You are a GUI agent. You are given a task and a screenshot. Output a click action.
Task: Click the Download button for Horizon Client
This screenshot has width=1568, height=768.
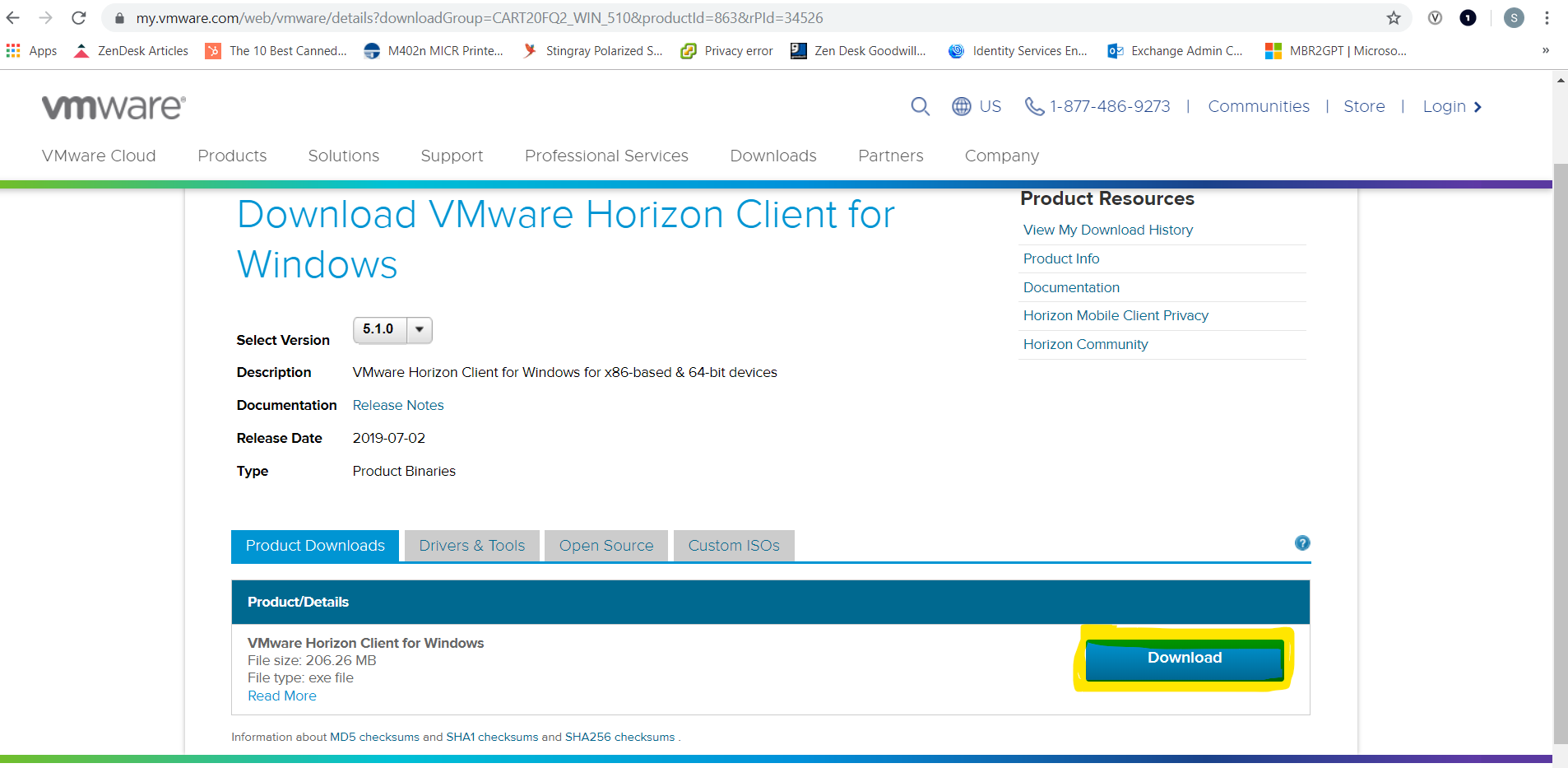click(x=1184, y=658)
